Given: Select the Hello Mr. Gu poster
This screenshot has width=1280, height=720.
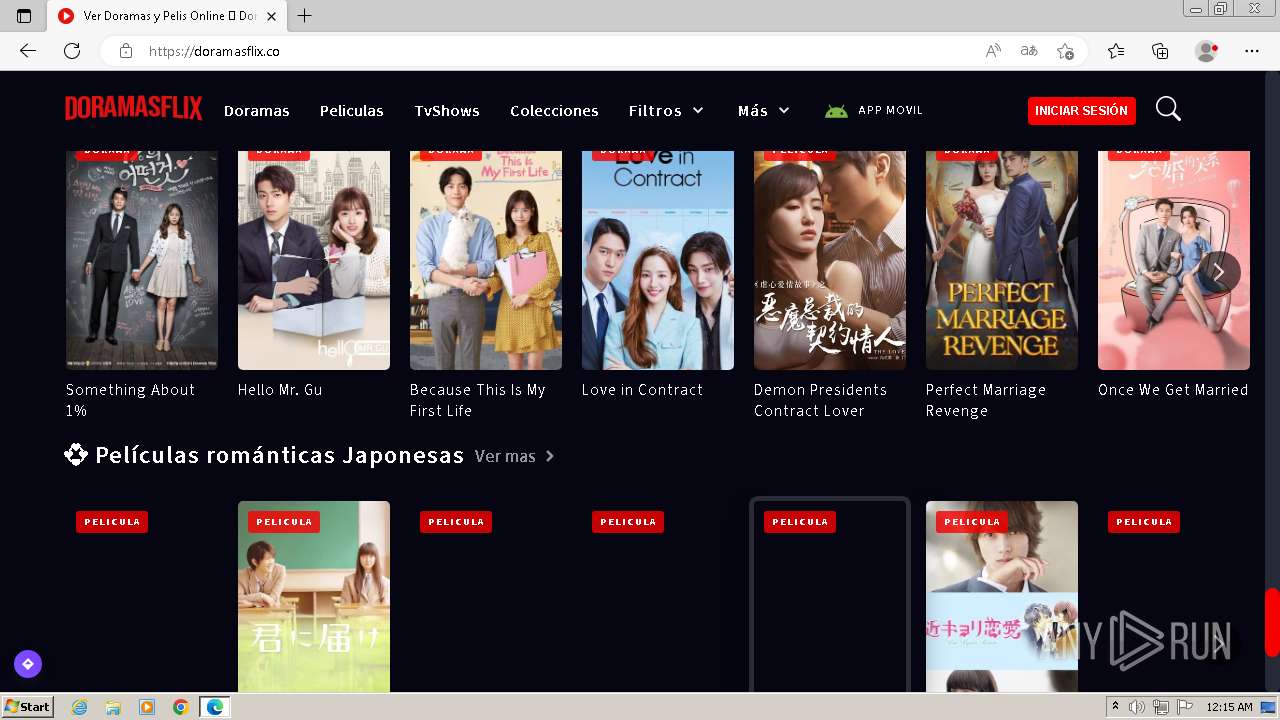Looking at the screenshot, I should (314, 260).
